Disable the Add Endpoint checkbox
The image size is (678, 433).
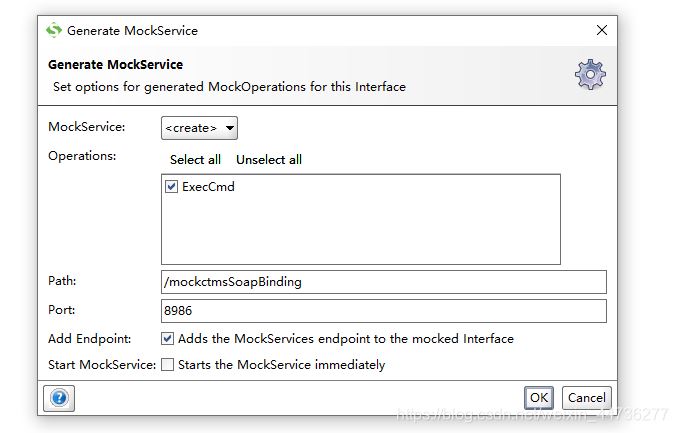[x=168, y=339]
